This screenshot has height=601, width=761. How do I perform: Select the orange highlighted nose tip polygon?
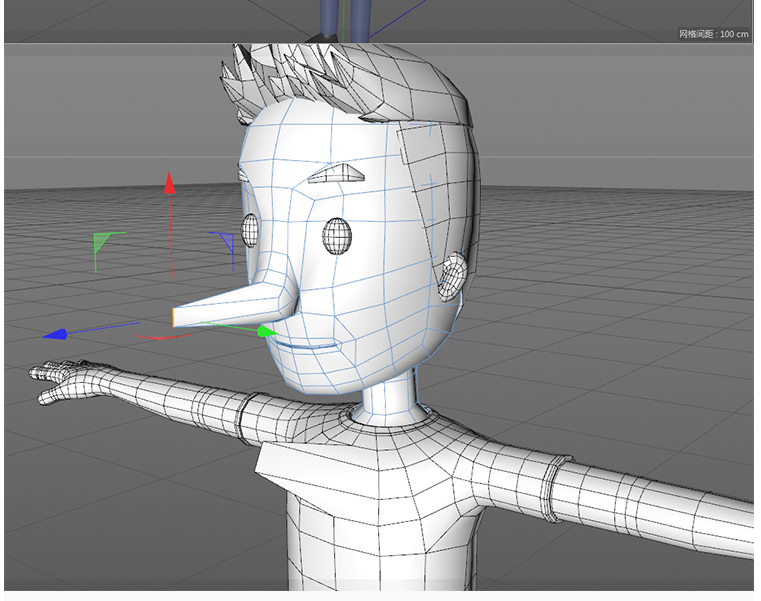click(x=175, y=317)
